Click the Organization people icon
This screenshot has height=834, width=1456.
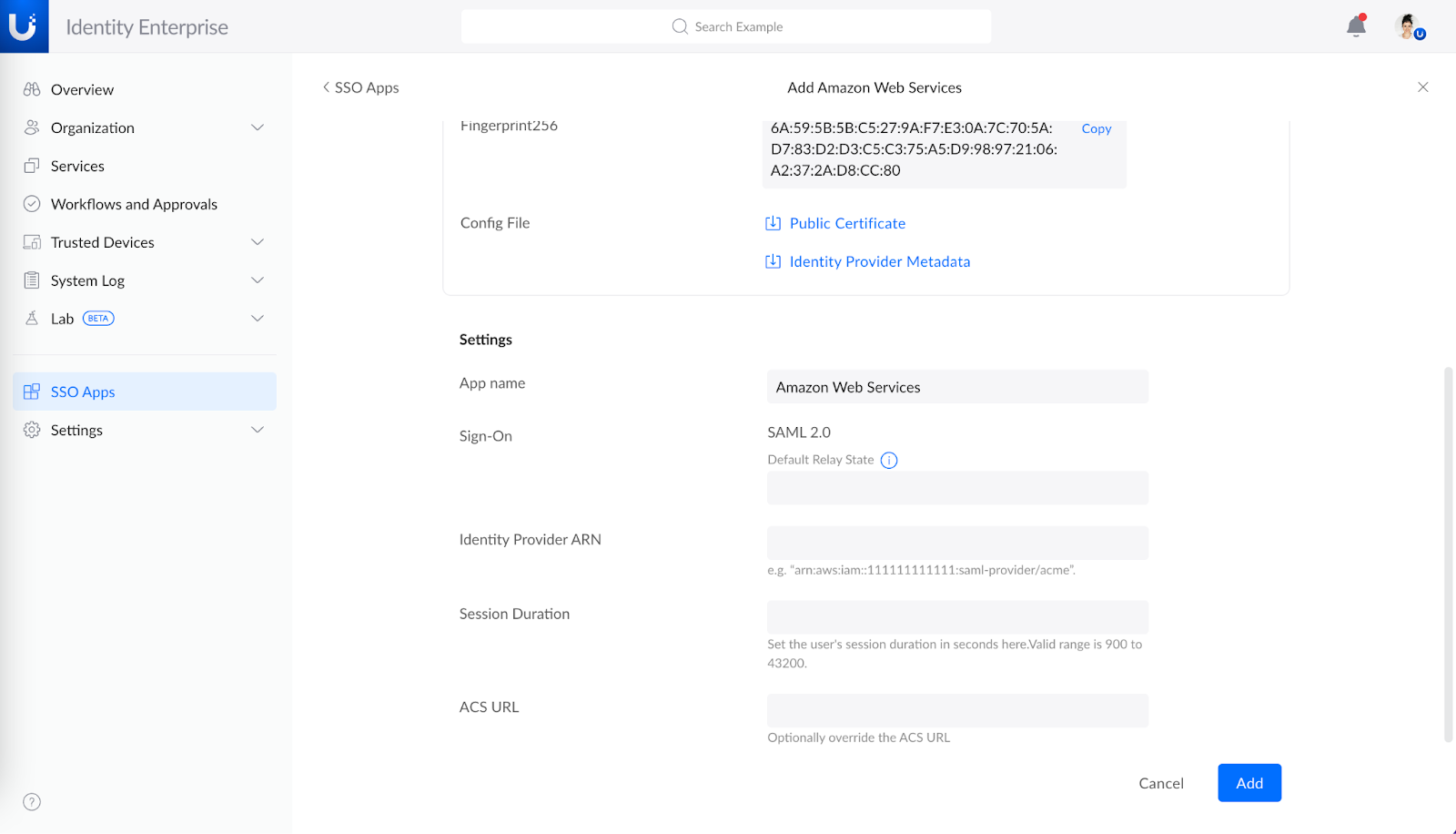32,127
